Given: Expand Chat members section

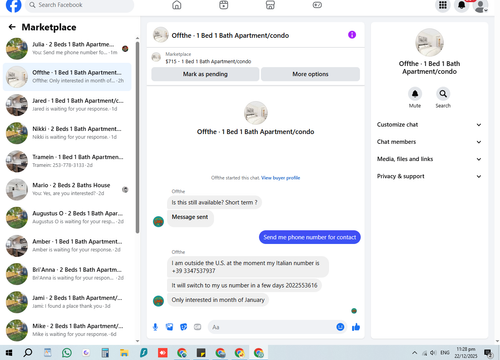Looking at the screenshot, I should pos(429,142).
